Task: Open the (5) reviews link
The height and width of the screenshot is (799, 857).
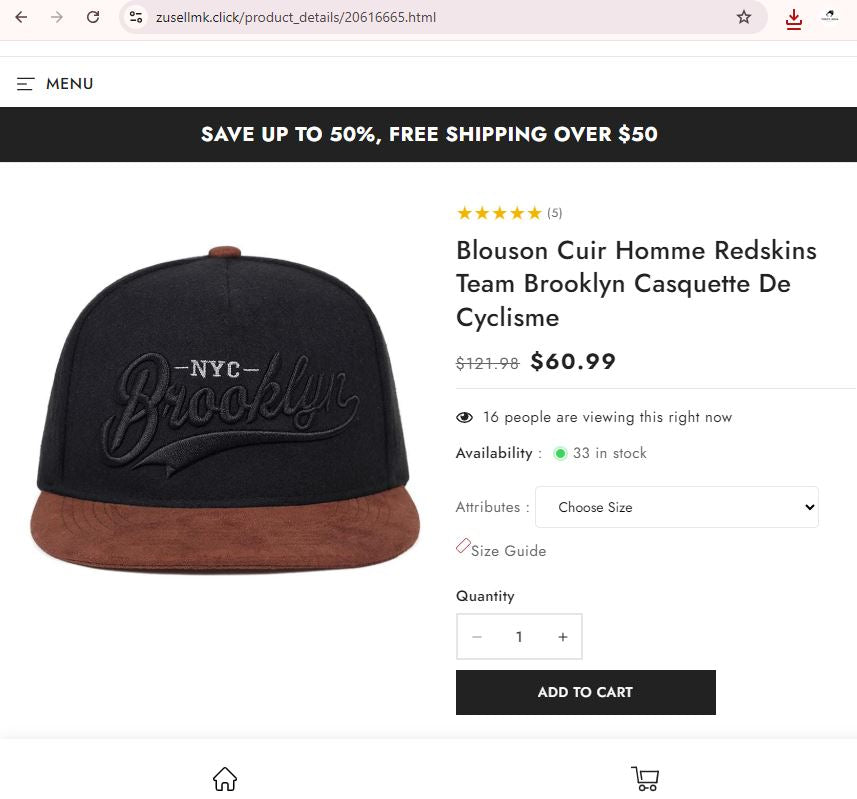Action: [554, 213]
